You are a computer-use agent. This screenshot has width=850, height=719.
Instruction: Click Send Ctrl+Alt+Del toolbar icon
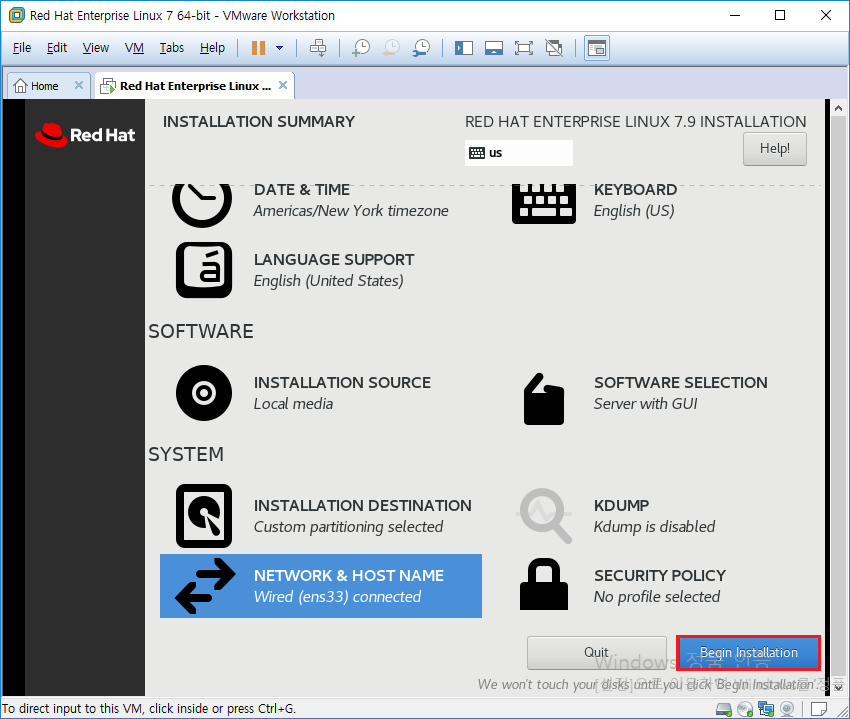pos(318,48)
